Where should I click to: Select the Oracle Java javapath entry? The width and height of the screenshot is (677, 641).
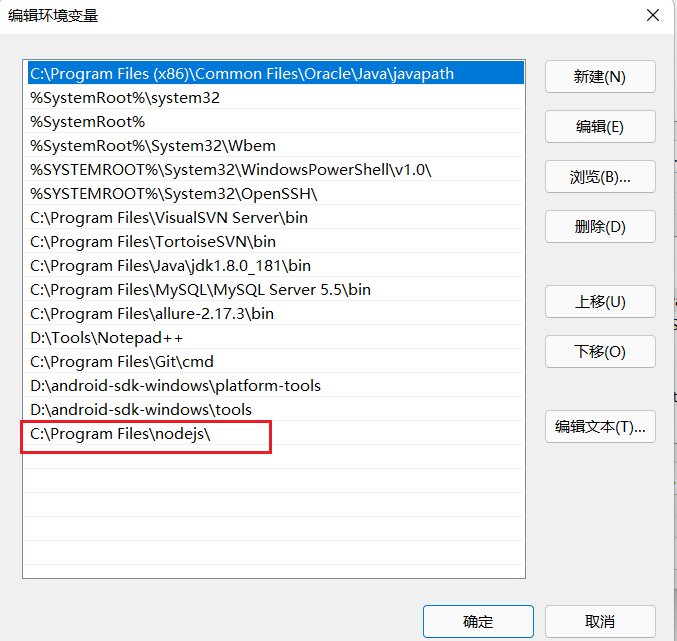point(274,73)
